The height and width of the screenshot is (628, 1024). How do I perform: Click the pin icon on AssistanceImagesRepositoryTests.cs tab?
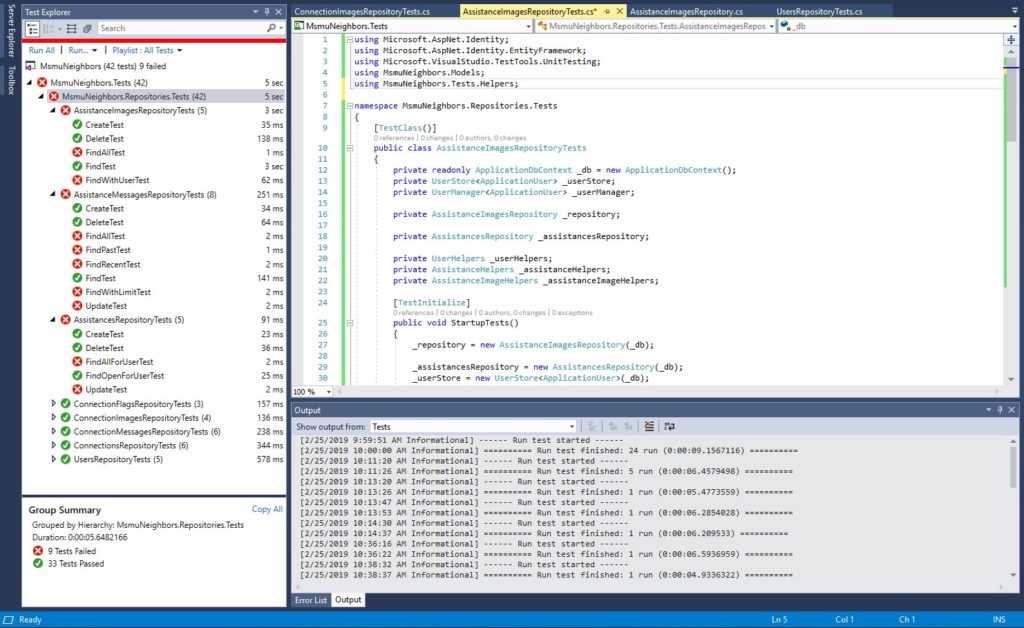point(607,12)
